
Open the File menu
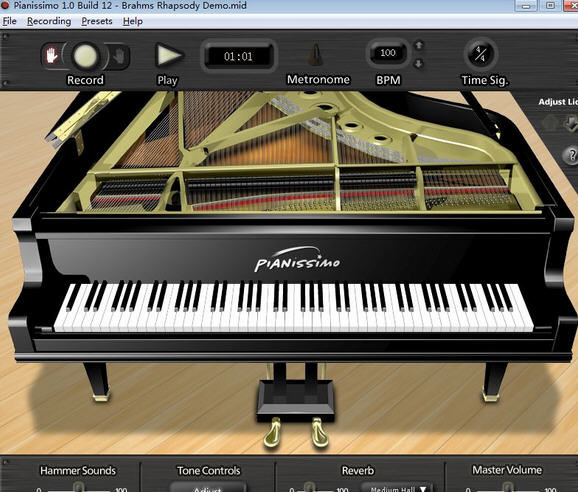click(x=9, y=21)
